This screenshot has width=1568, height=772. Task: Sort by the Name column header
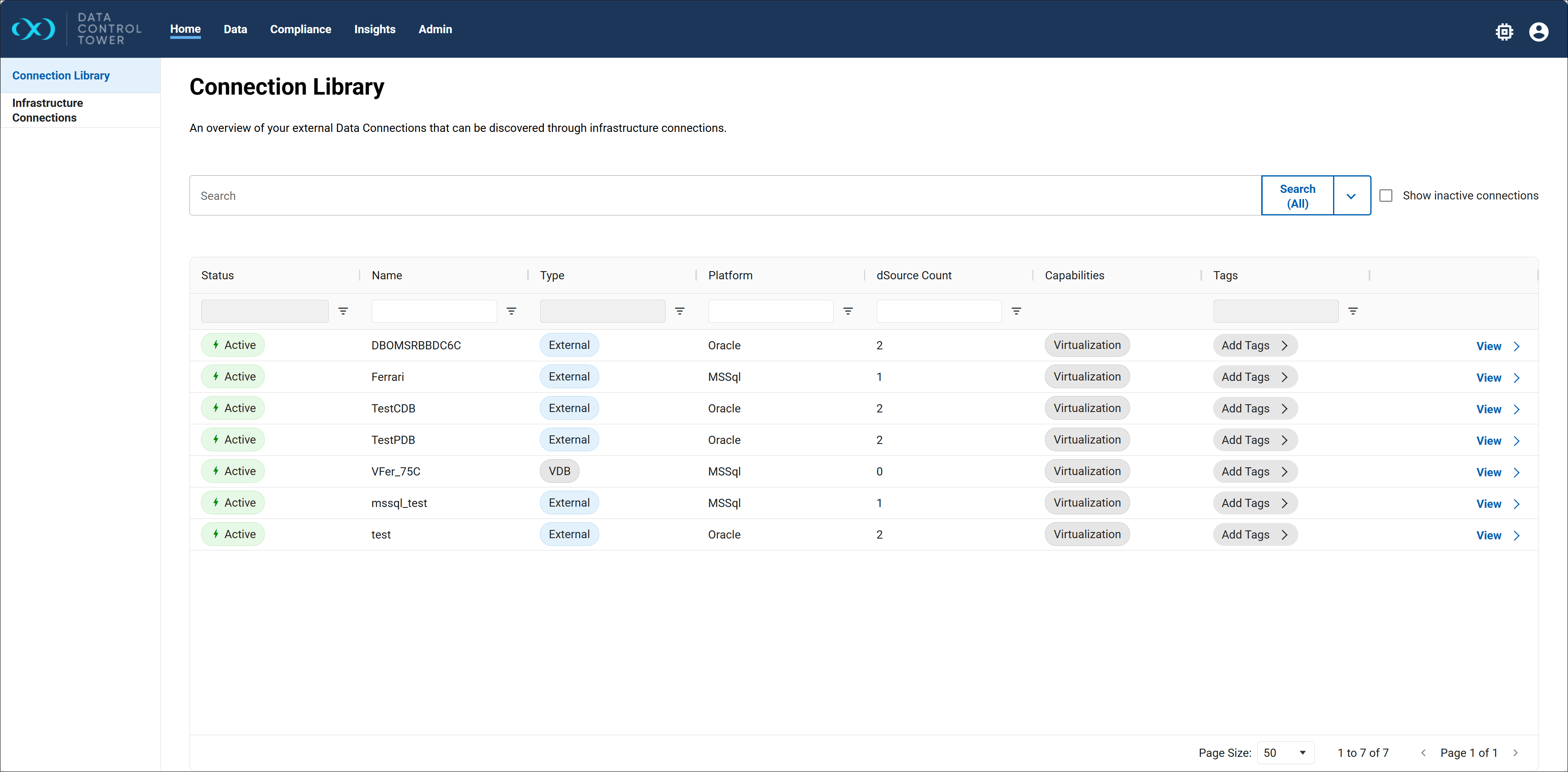click(x=387, y=275)
